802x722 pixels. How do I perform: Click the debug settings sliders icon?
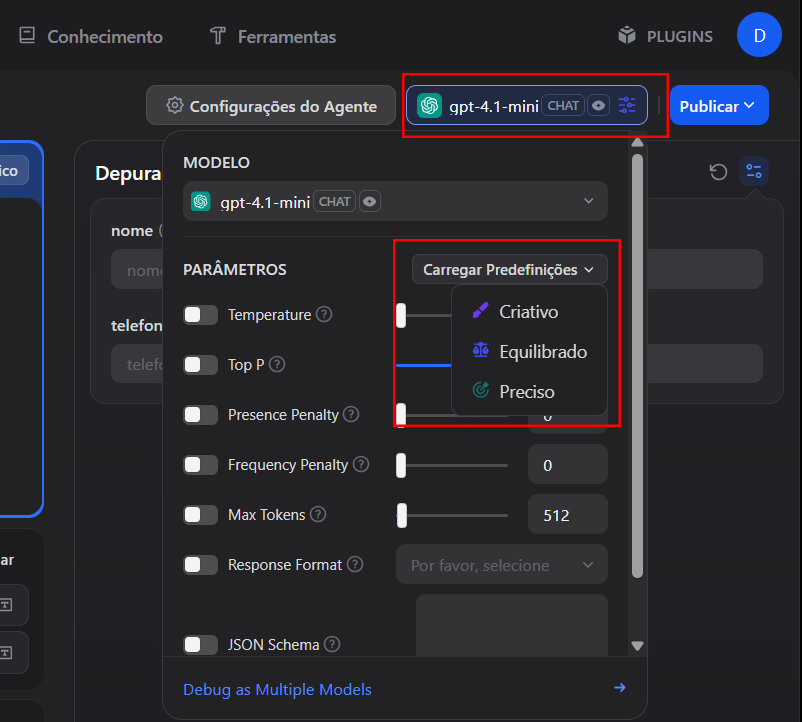pos(754,171)
